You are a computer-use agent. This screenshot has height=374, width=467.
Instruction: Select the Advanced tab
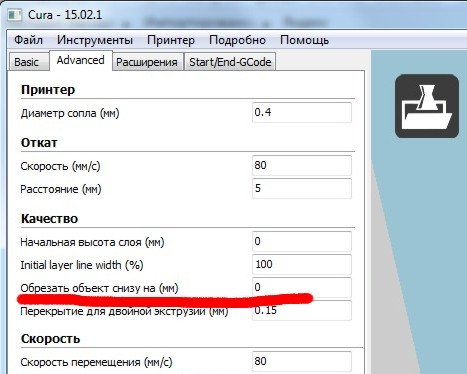(x=81, y=60)
